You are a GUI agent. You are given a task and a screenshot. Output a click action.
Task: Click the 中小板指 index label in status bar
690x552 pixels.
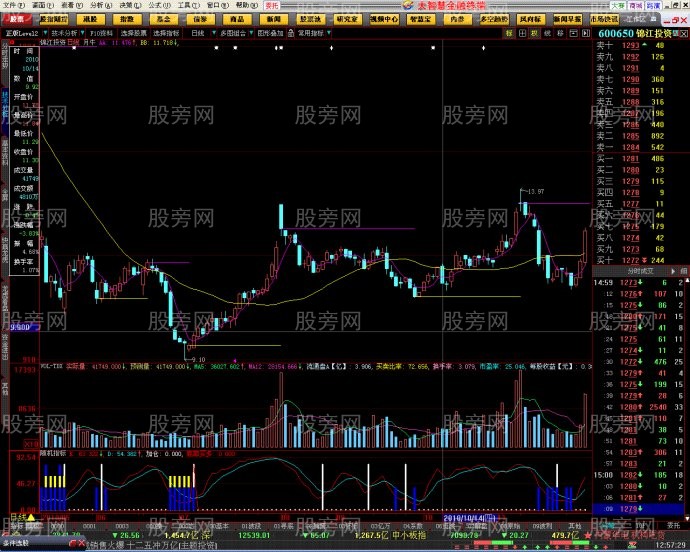409,535
